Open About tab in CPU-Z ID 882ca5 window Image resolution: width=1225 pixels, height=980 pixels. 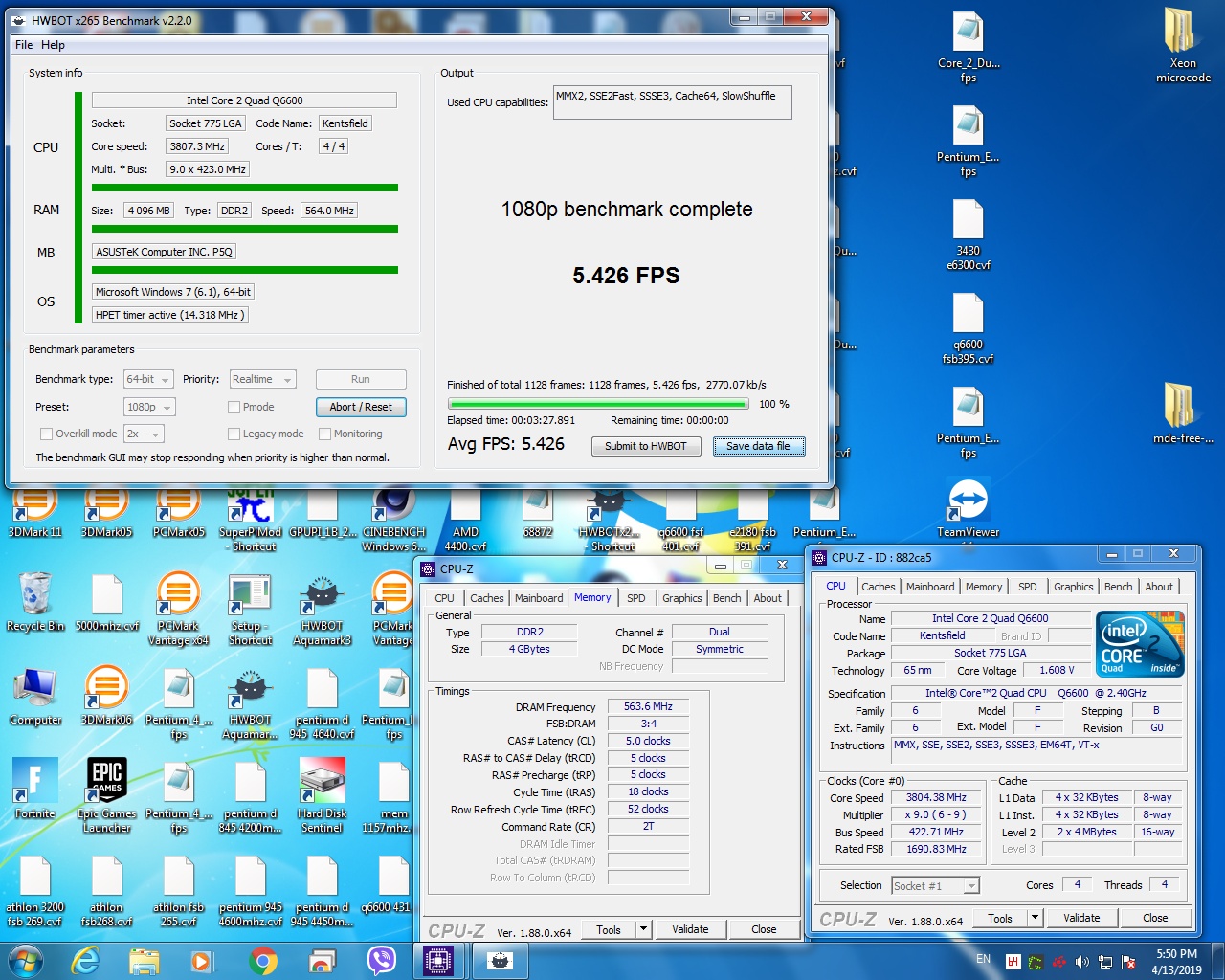click(1159, 587)
